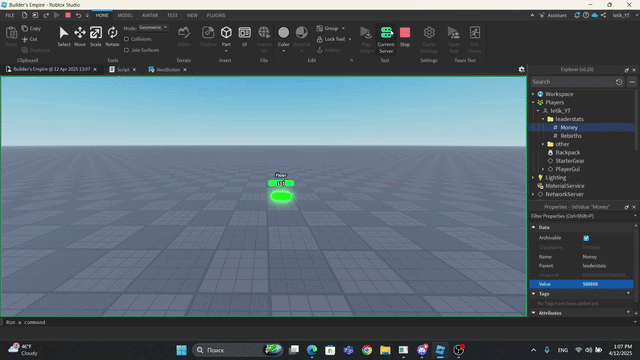The width and height of the screenshot is (640, 360).
Task: Click the Part insert cube icon
Action: pos(226,32)
